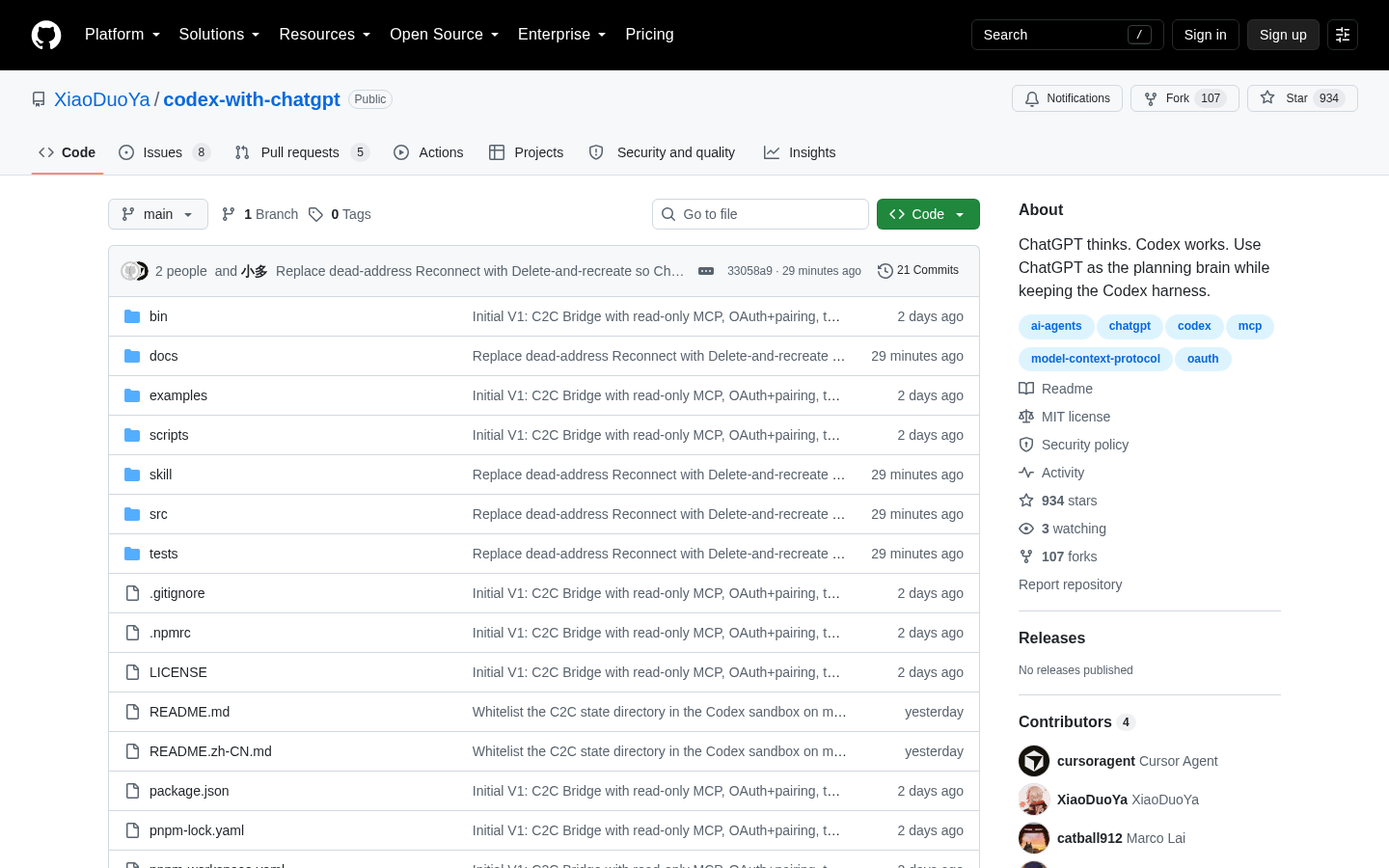Image resolution: width=1389 pixels, height=868 pixels.
Task: Switch to the Actions tab
Action: click(428, 152)
